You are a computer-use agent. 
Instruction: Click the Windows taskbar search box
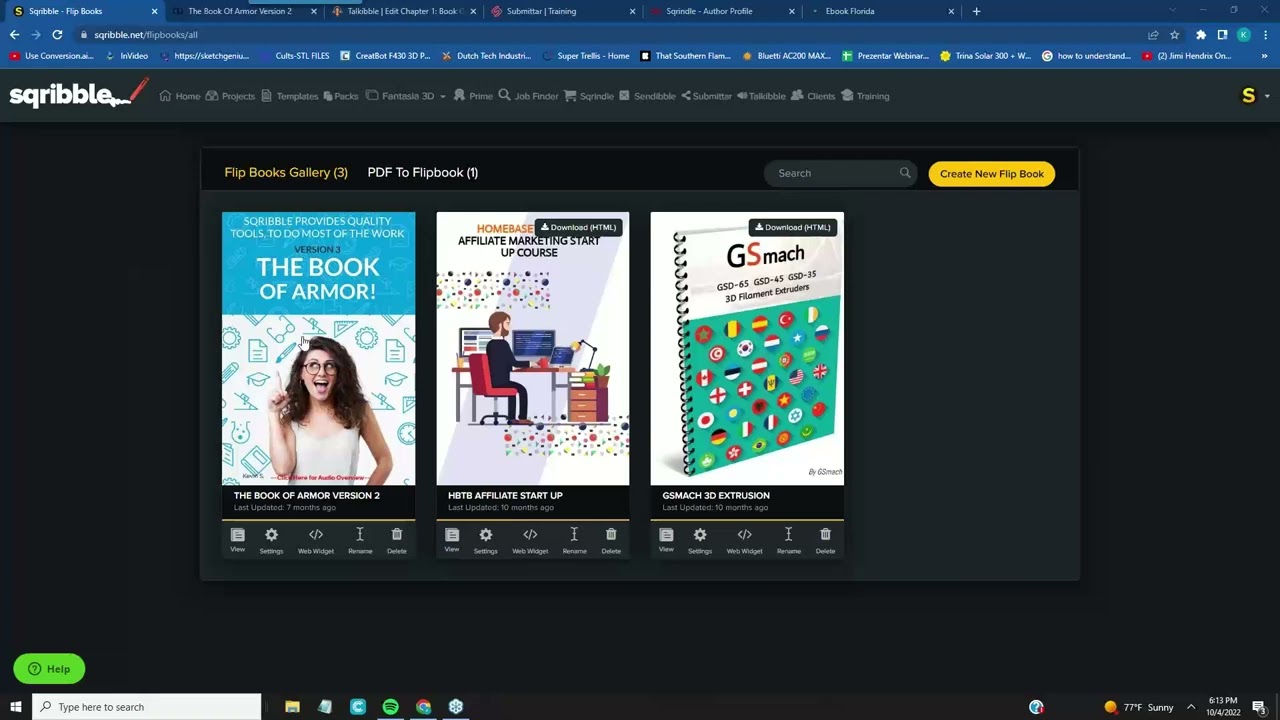[146, 707]
